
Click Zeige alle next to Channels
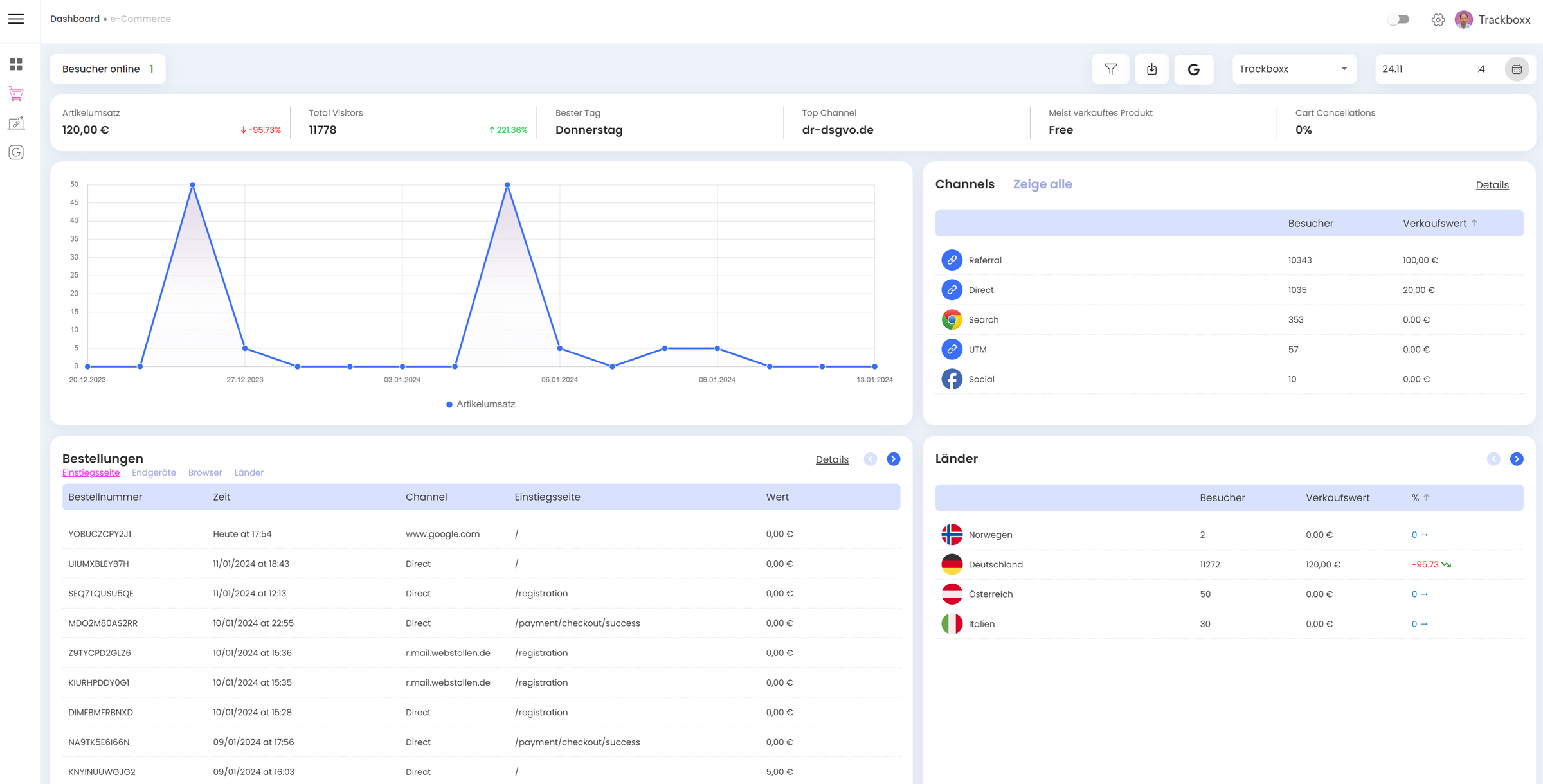point(1042,184)
